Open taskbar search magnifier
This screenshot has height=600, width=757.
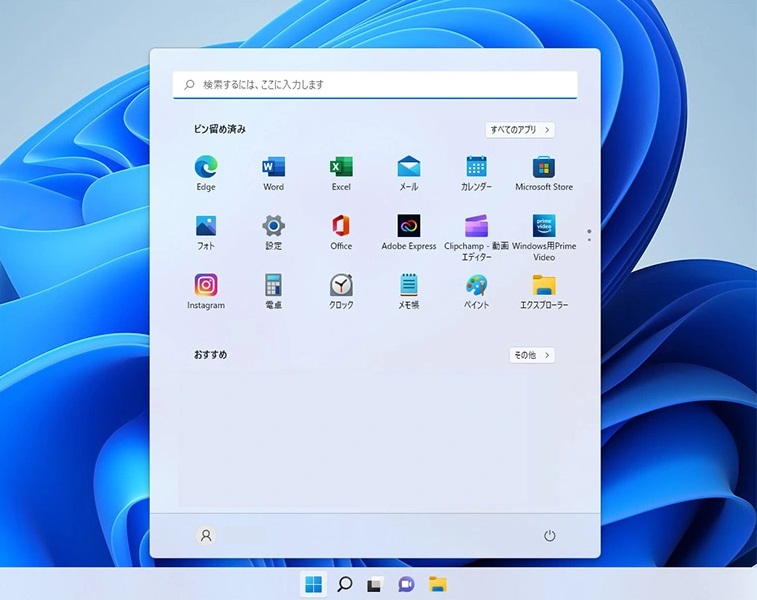point(345,584)
